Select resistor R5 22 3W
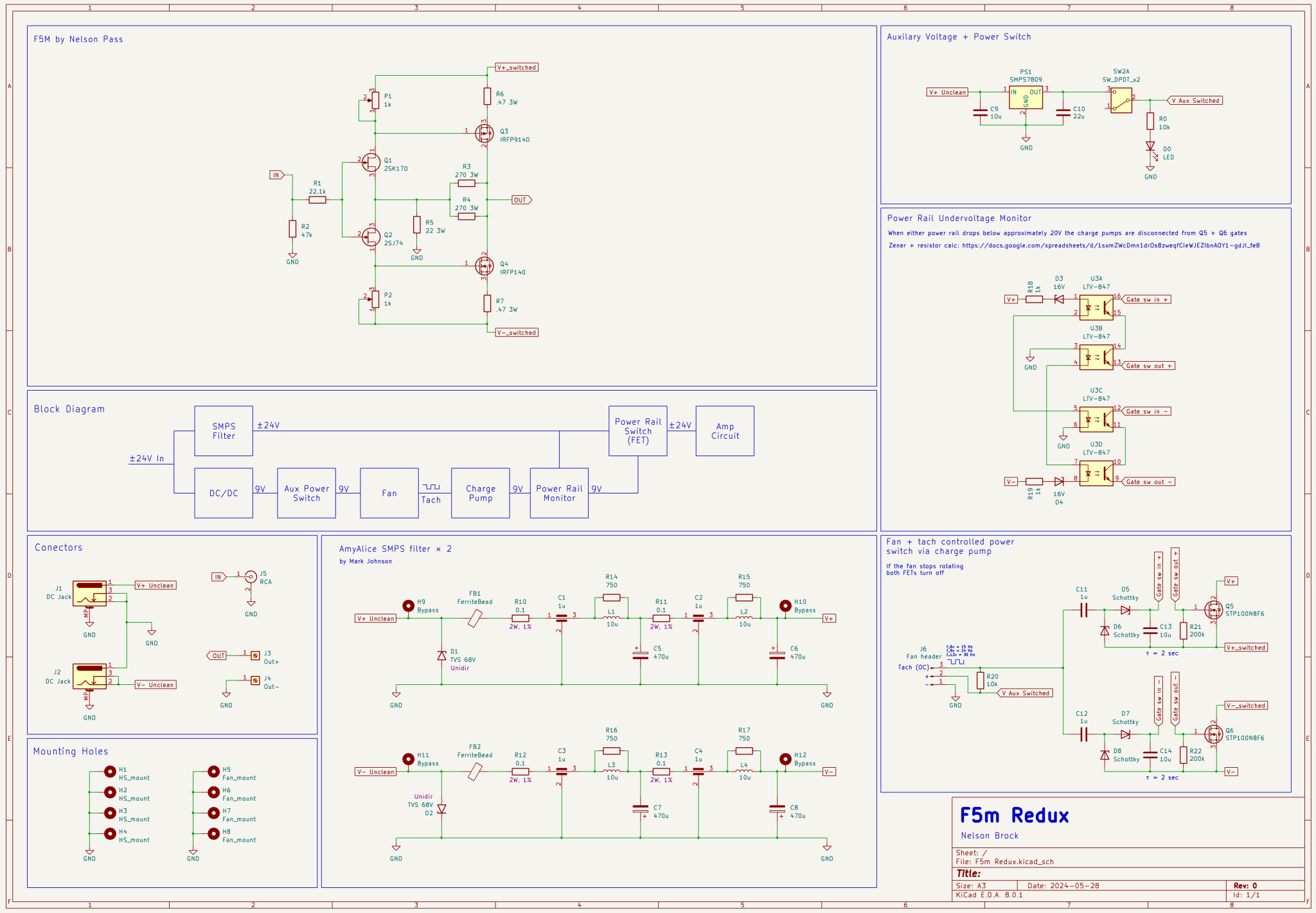Screen dimensions: 1316x913 coord(417,225)
